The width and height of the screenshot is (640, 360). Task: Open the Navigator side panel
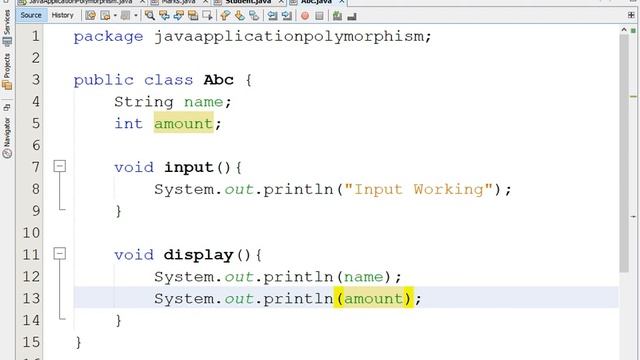[7, 138]
